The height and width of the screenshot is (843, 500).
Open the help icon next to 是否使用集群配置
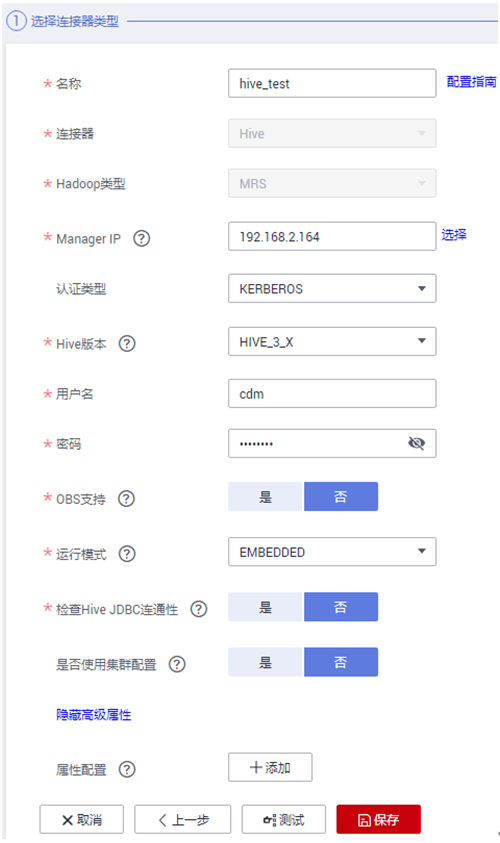tap(177, 664)
